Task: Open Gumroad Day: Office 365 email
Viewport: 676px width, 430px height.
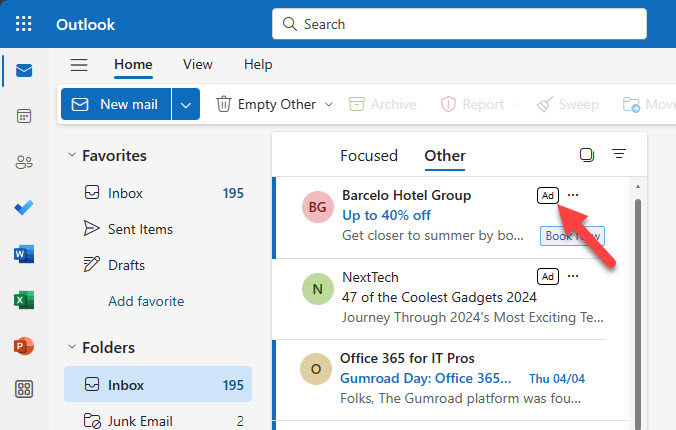Action: [451, 380]
